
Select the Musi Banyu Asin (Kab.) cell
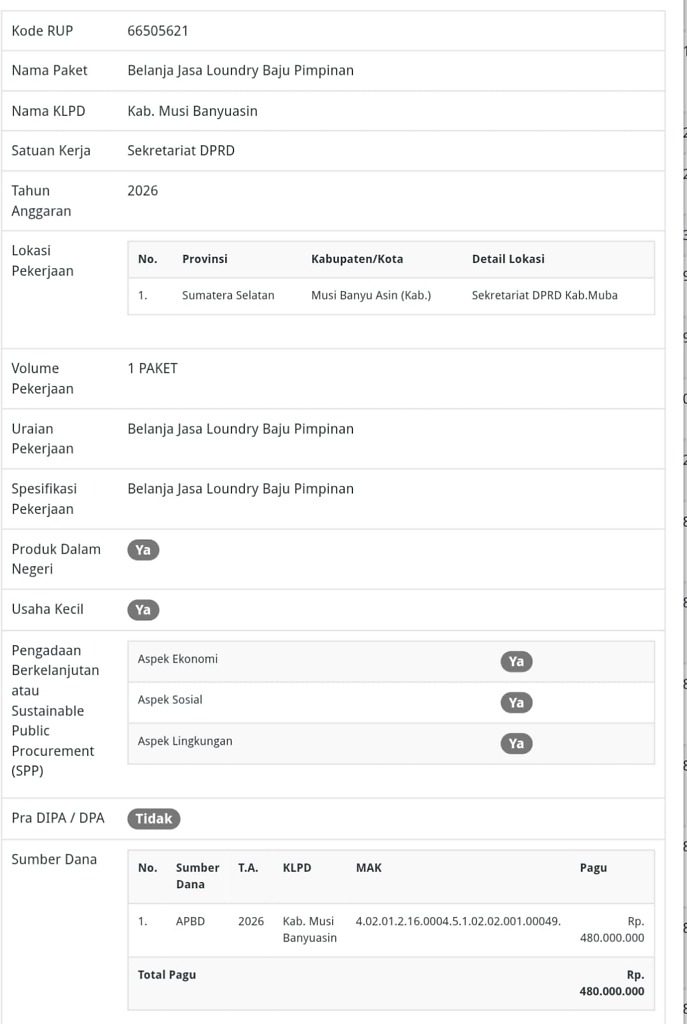coord(371,296)
